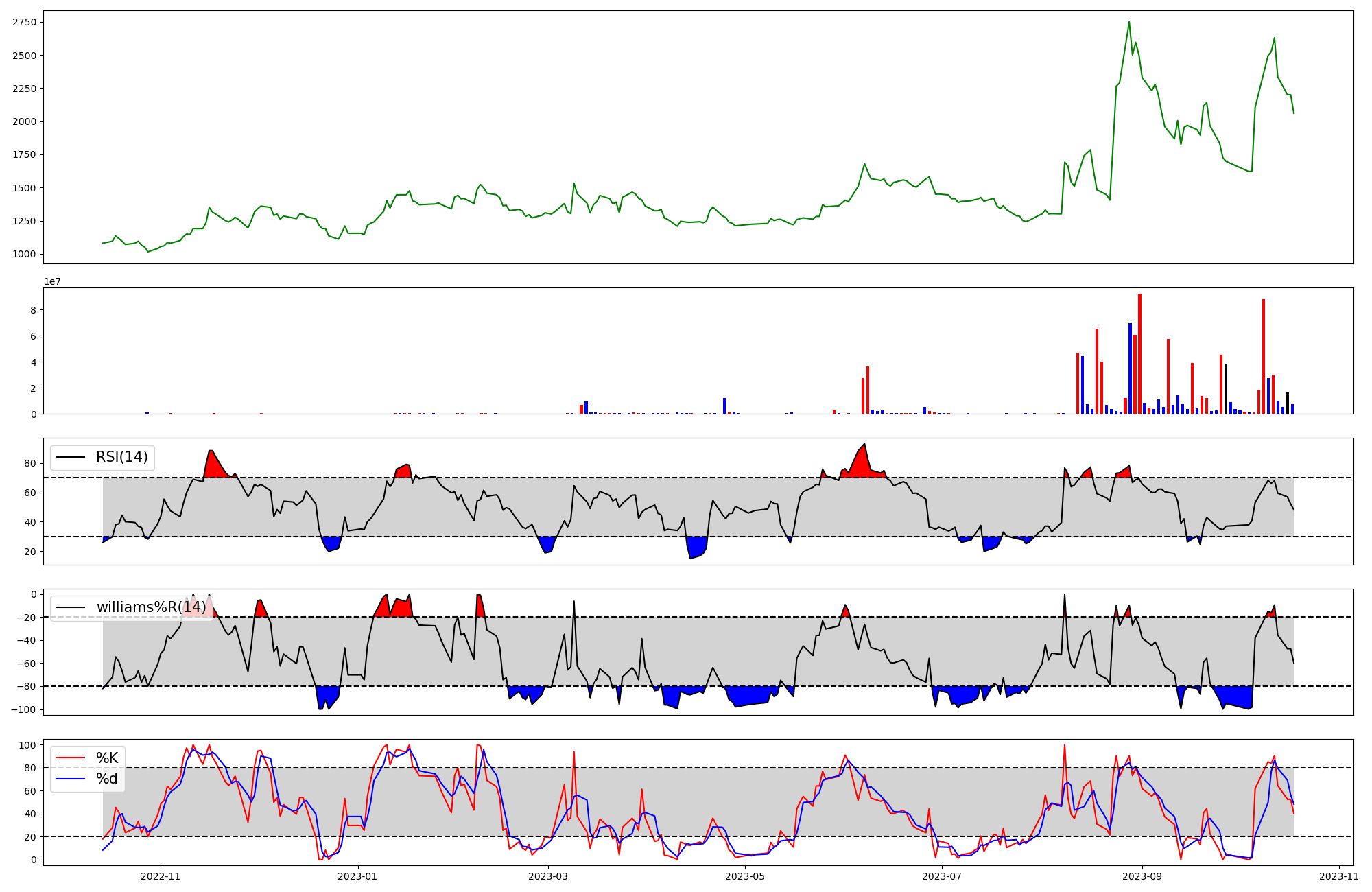Viewport: 1372px width, 892px height.
Task: Click the williams%R(14) legend entry
Action: [x=151, y=607]
